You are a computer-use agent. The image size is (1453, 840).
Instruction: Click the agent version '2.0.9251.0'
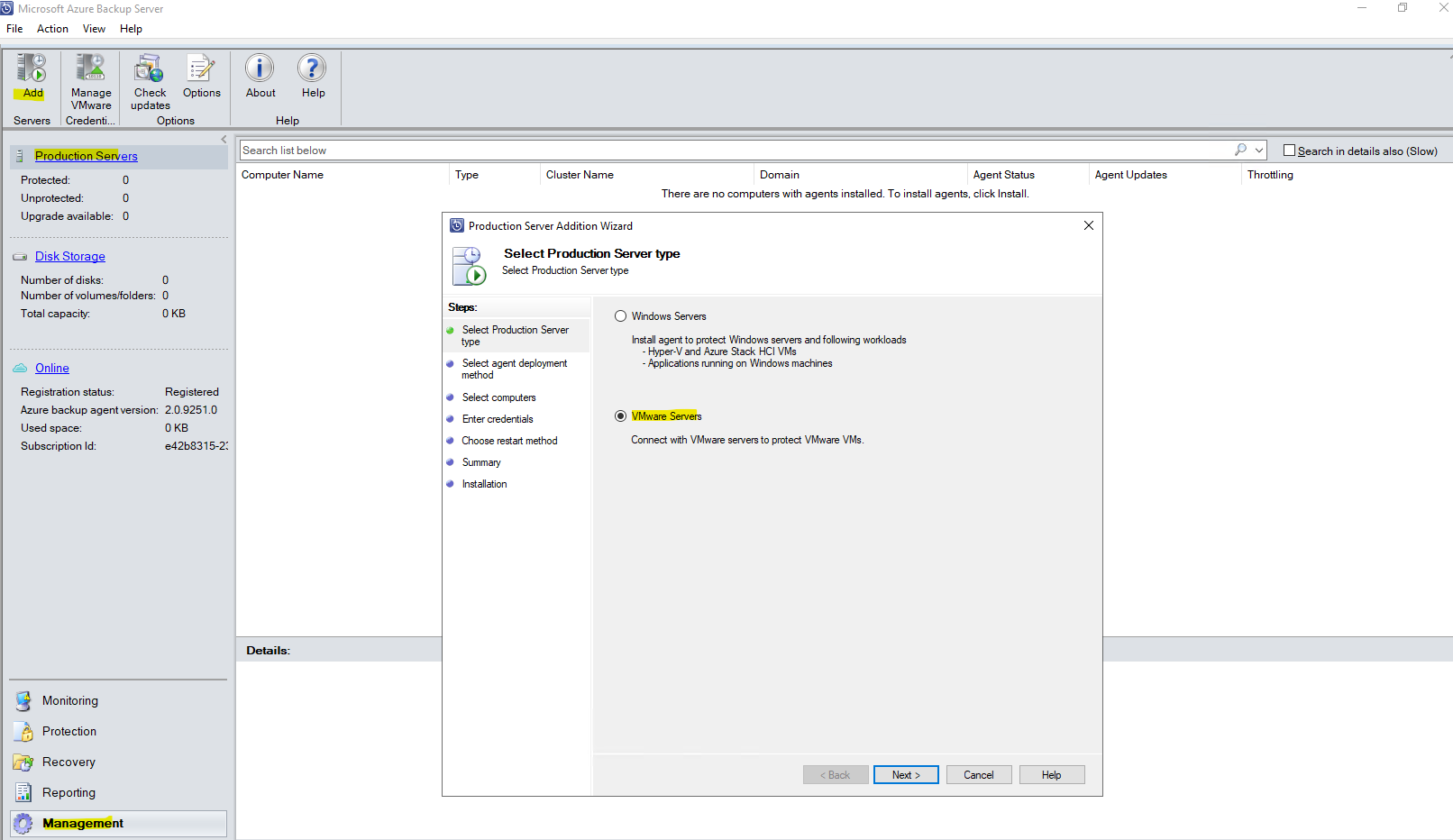point(191,410)
